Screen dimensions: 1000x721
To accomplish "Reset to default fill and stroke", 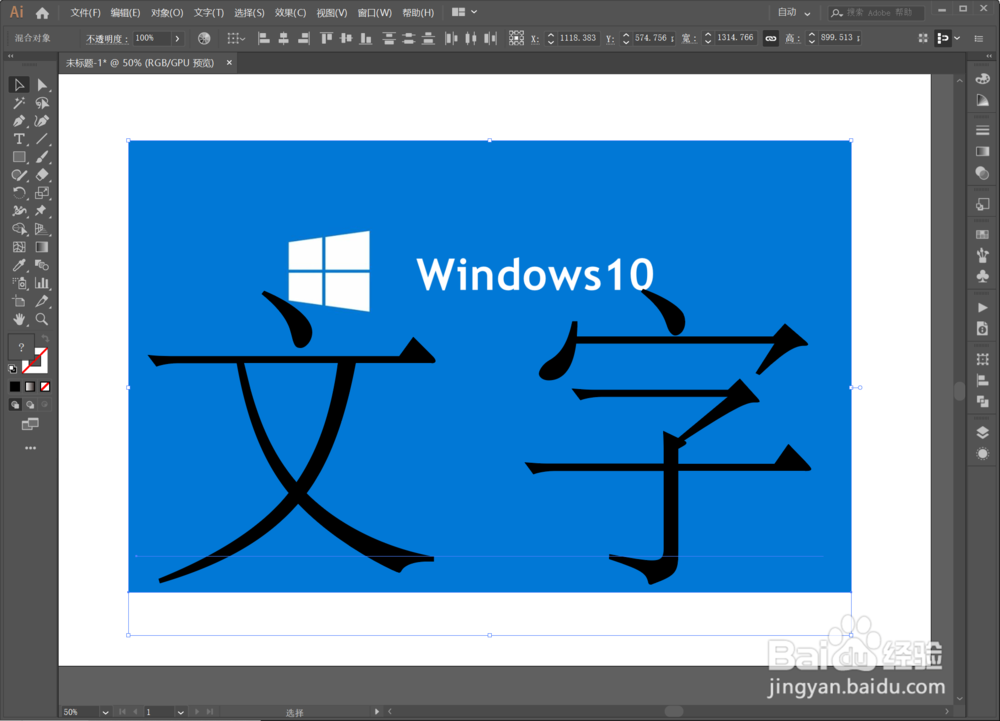I will [x=13, y=368].
